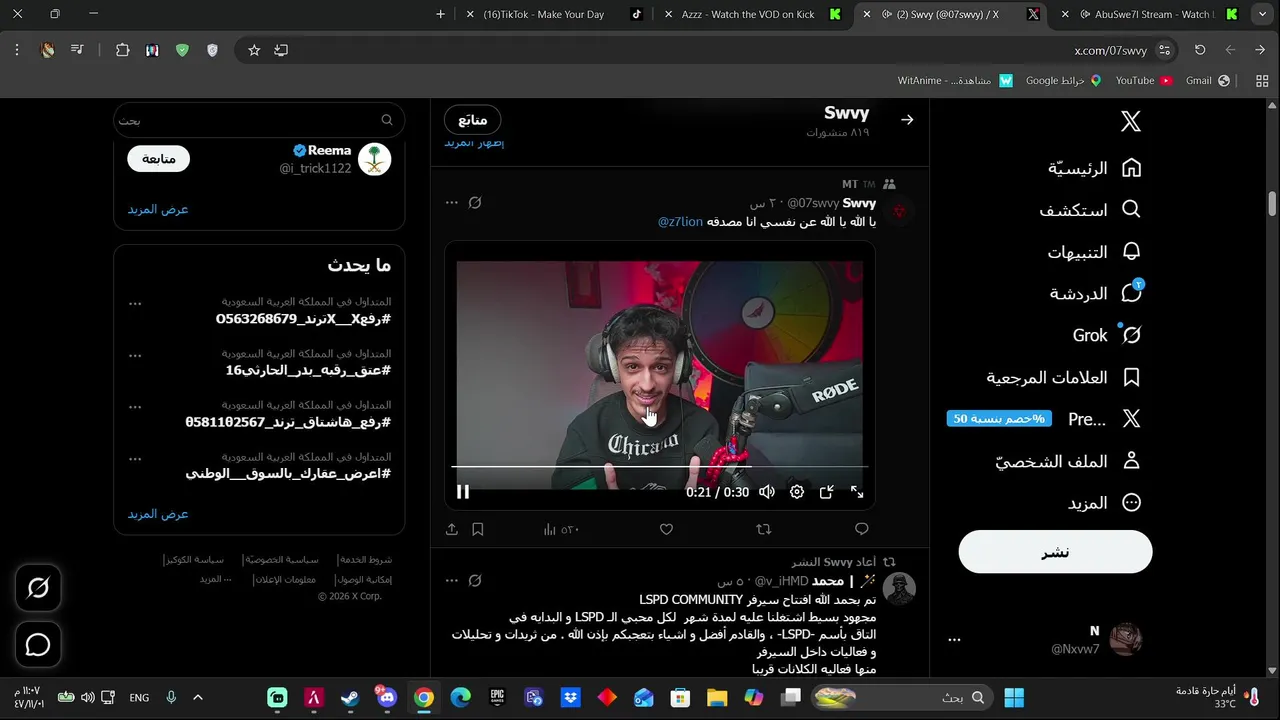Click the X logo above sidebar
Screen dimensions: 1280x720
(x=1131, y=122)
